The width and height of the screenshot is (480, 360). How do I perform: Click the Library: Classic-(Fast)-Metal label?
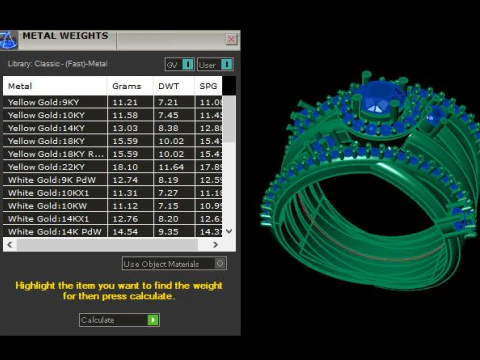pos(57,64)
